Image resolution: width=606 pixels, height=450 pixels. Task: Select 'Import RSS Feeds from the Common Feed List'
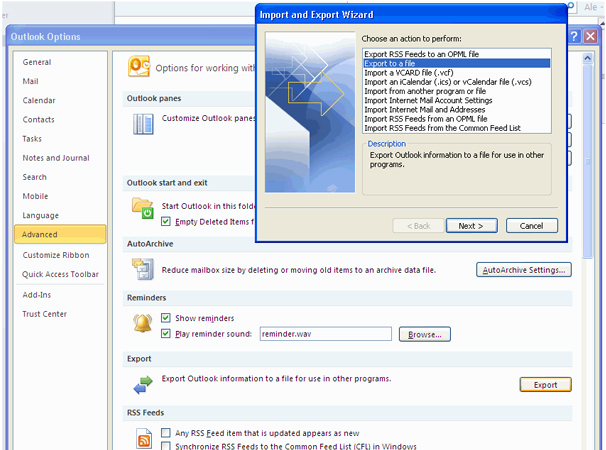click(457, 128)
